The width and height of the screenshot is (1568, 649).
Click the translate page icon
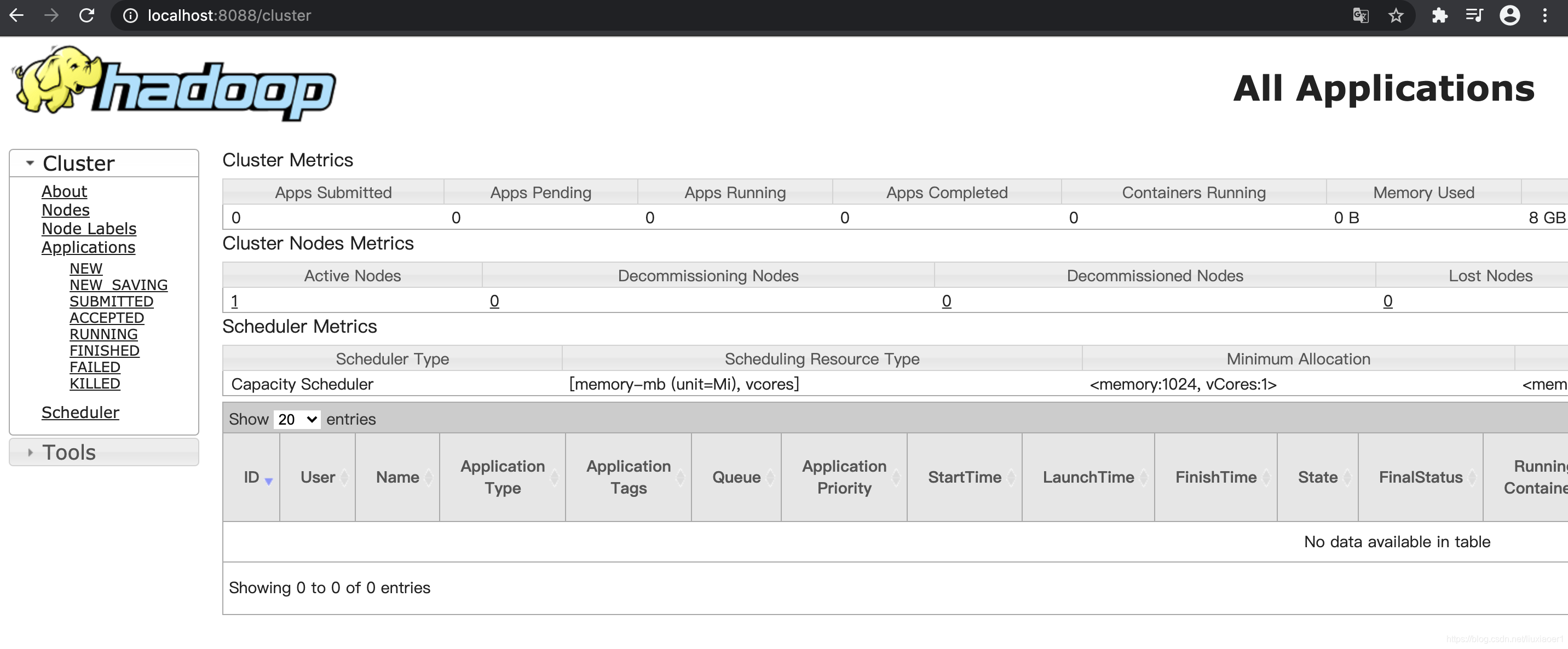[1361, 15]
